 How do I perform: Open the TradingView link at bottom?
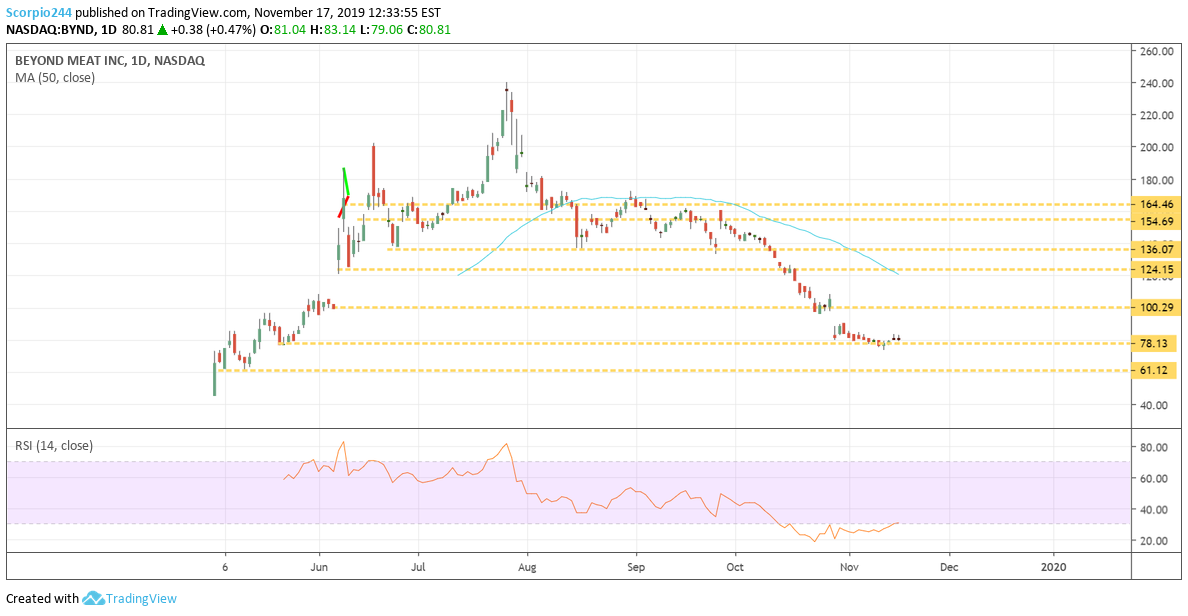pyautogui.click(x=141, y=599)
